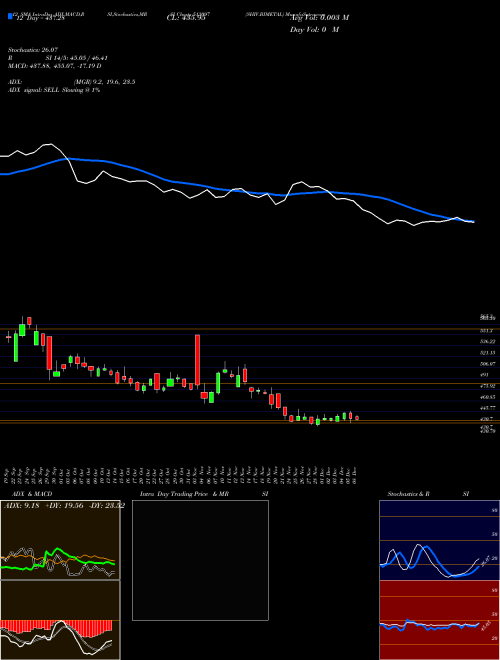Open the red RSI chart panel
The height and width of the screenshot is (660, 500).
click(x=439, y=620)
